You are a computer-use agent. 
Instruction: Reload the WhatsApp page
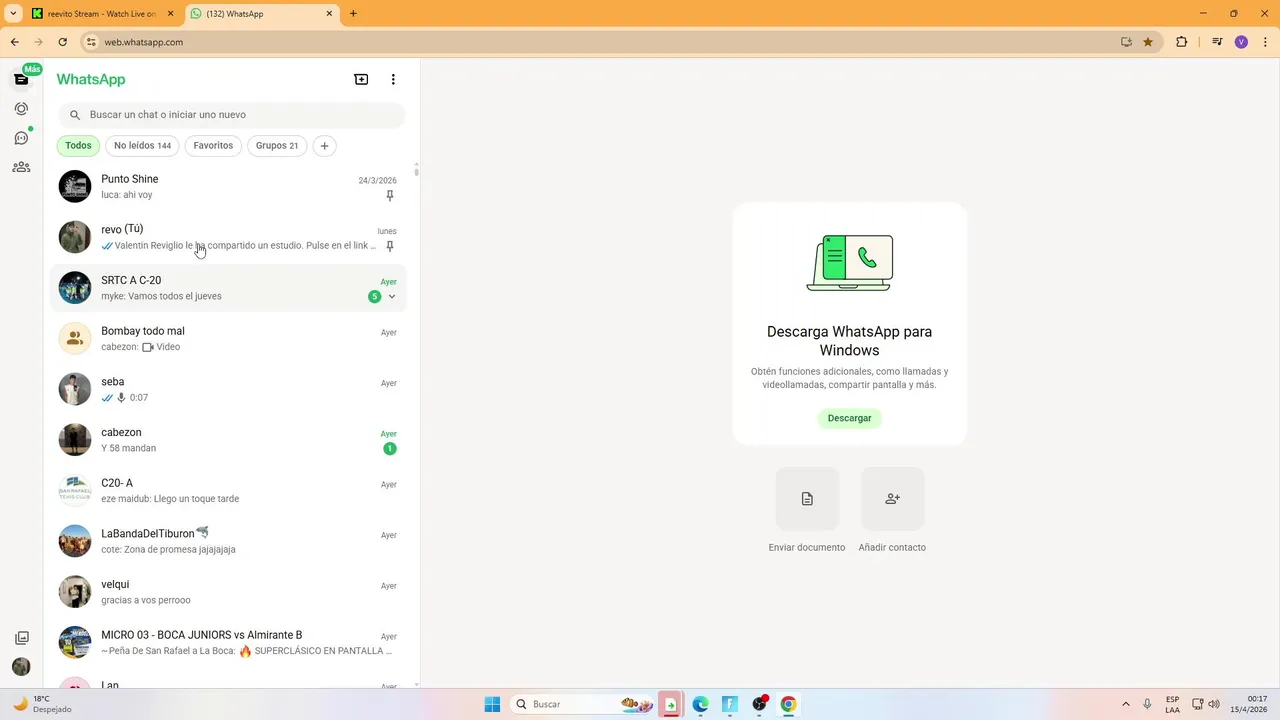coord(62,42)
